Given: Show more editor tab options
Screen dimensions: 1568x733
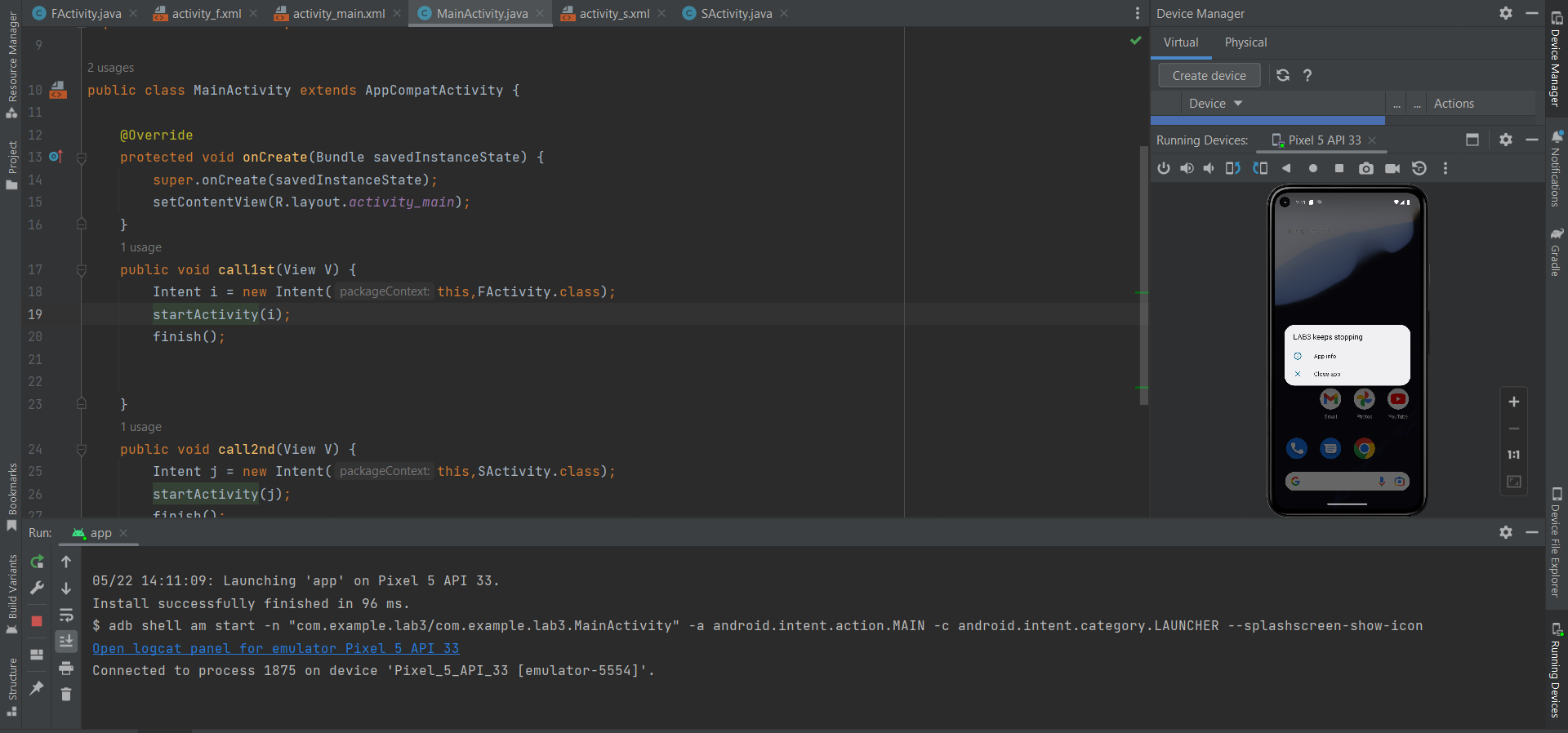Looking at the screenshot, I should click(1138, 13).
